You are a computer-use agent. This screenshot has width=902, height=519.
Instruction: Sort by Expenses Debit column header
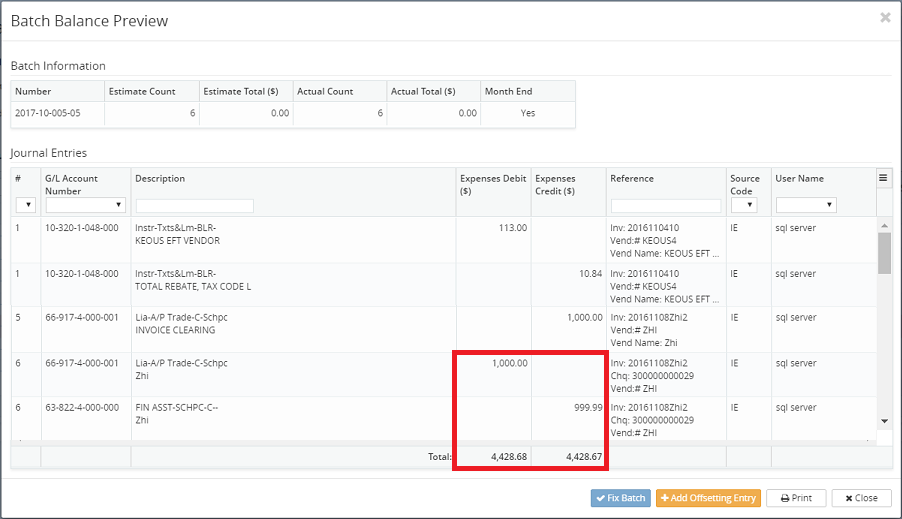click(492, 184)
